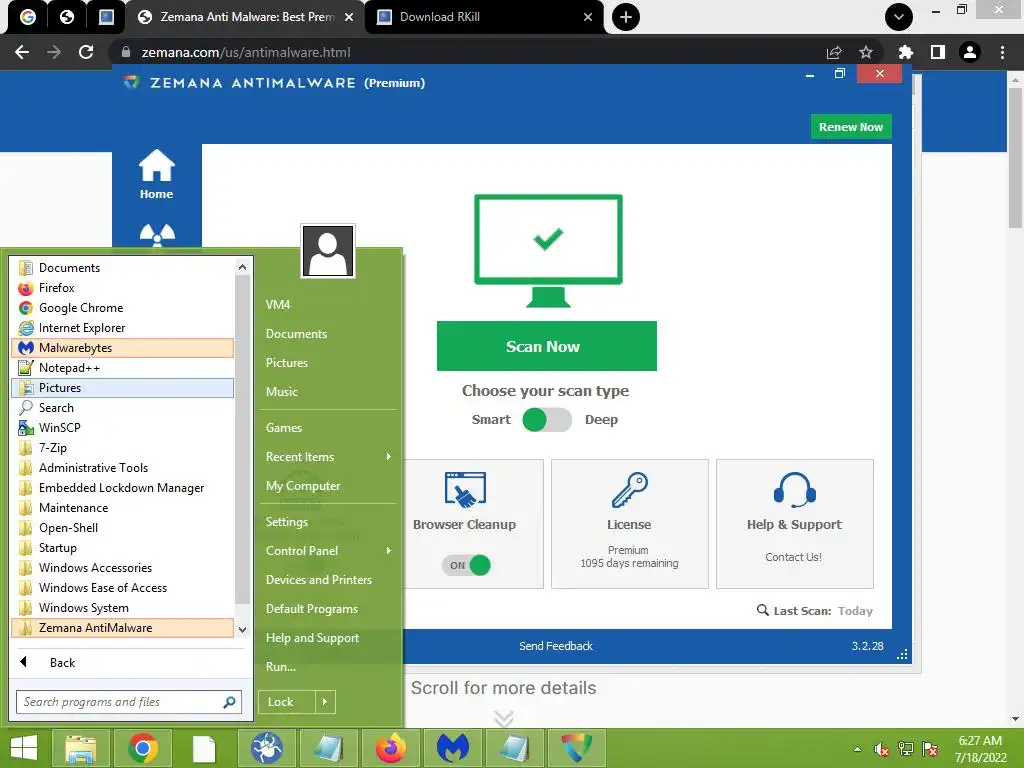Open Help and Support in Start menu

click(312, 638)
